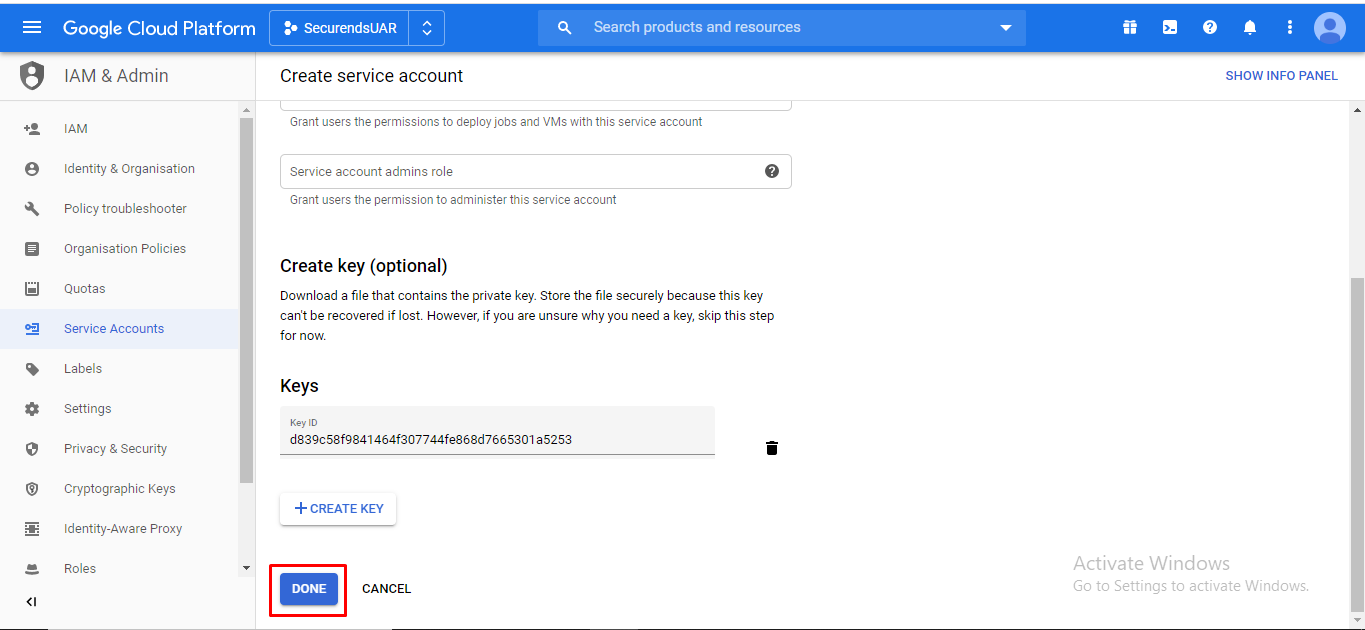
Task: Click the help icon beside Service account admins role
Action: 771,171
